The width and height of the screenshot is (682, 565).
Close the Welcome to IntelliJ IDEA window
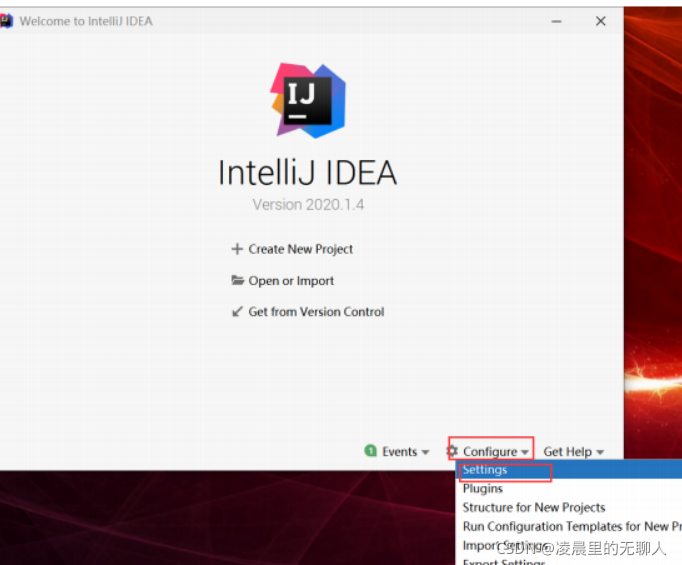pyautogui.click(x=601, y=21)
